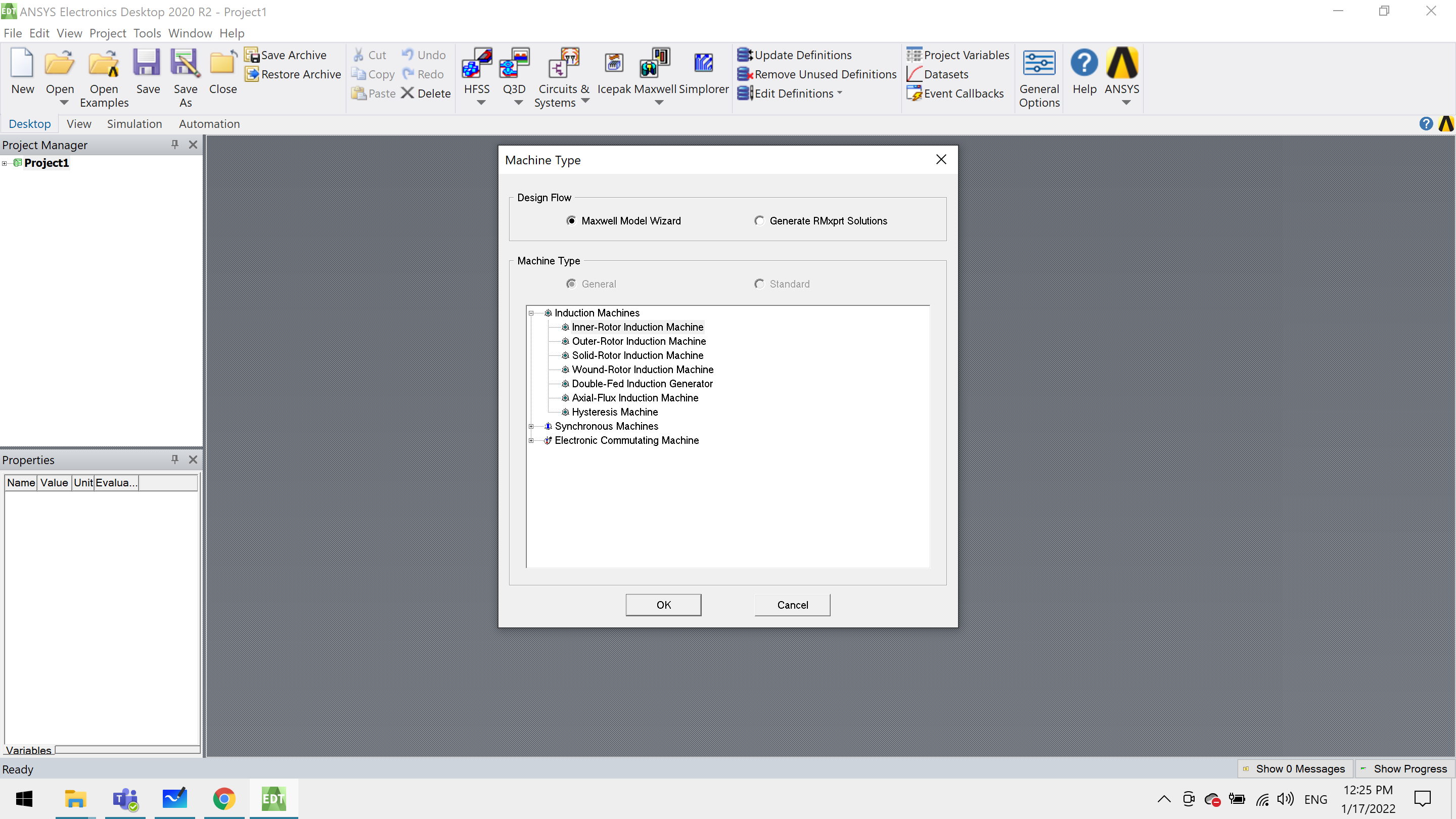Open the Project menu
Viewport: 1456px width, 819px height.
point(107,33)
